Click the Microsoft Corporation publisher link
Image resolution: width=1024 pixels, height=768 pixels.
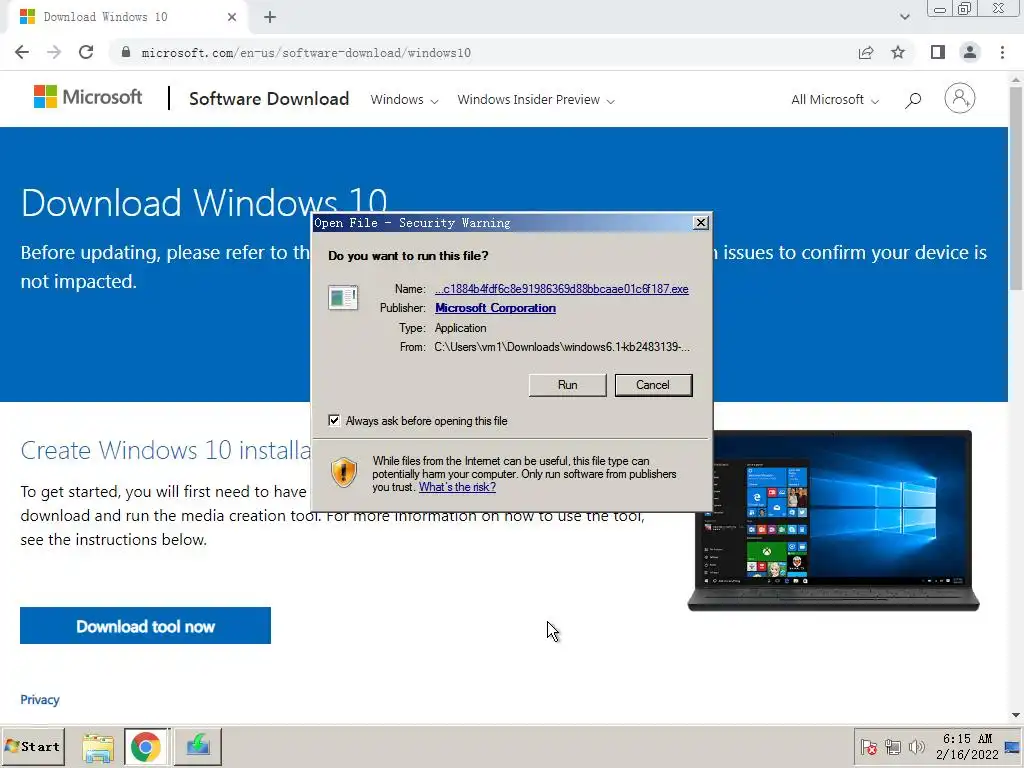pos(495,308)
